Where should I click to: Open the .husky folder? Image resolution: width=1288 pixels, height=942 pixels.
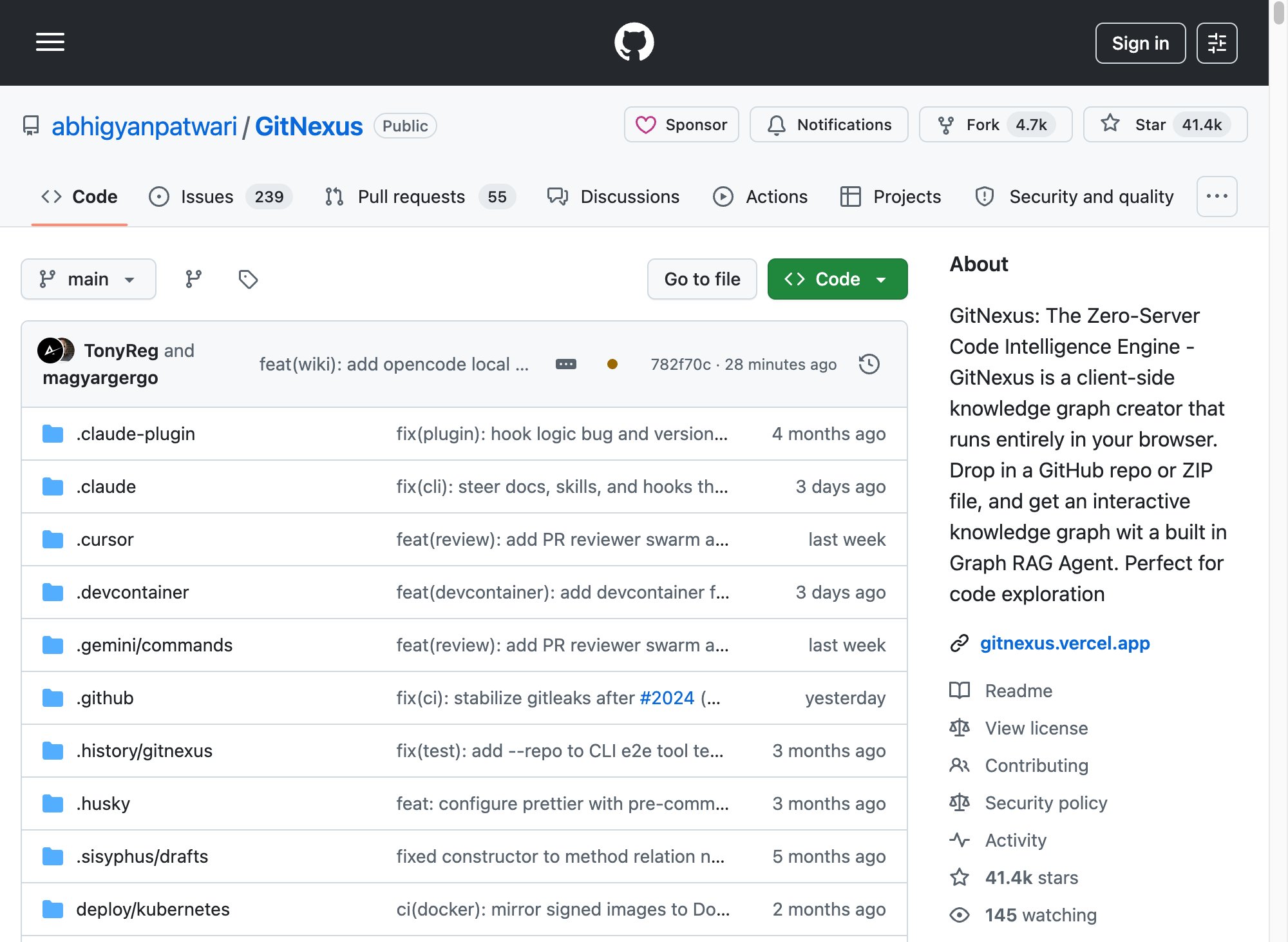point(103,803)
